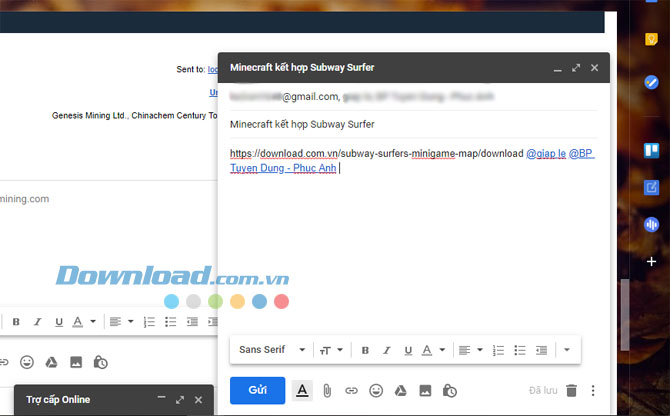Click the @giap le mention link

[x=546, y=153]
